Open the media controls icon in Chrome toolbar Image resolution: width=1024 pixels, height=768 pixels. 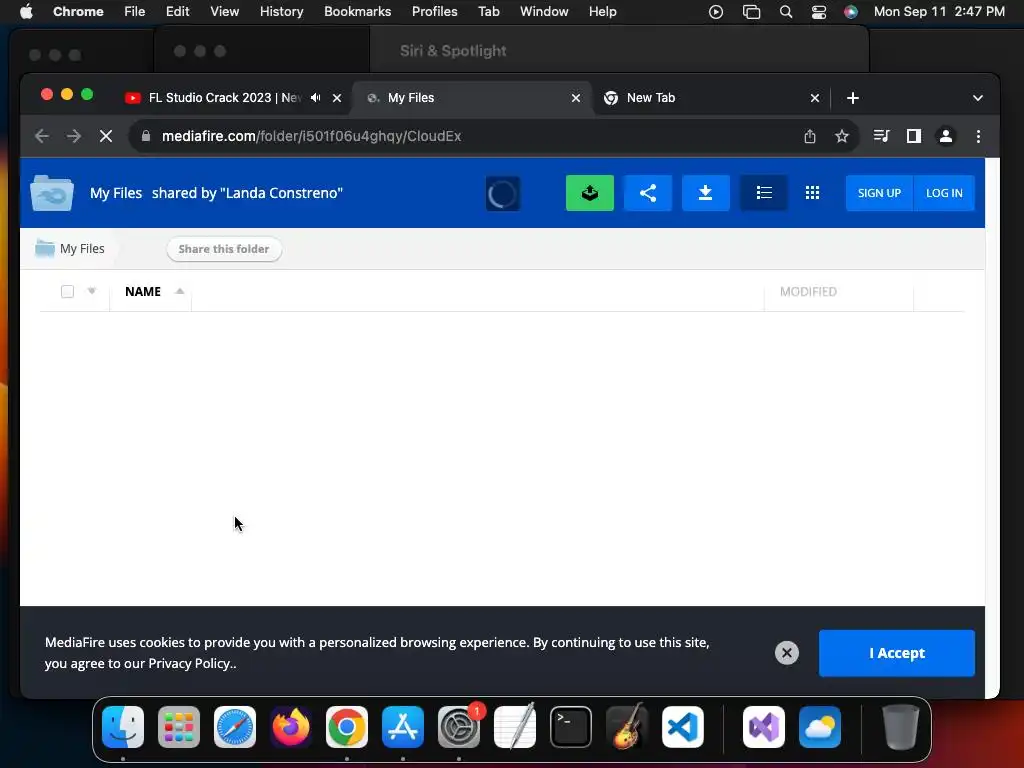coord(881,136)
